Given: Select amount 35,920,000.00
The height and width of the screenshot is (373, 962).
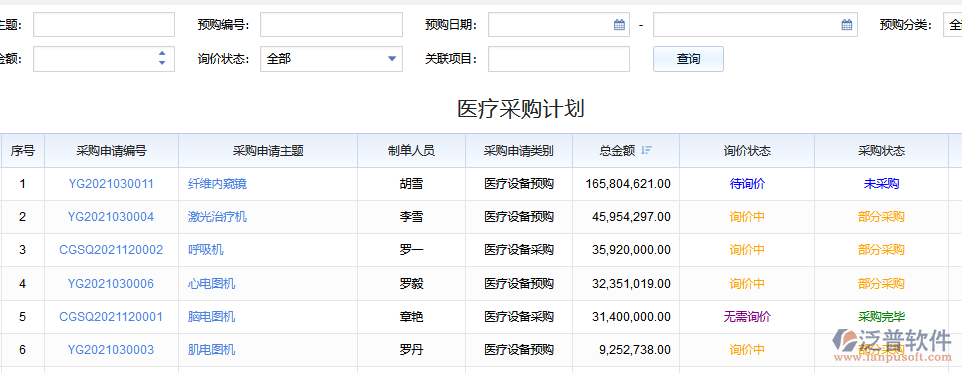Looking at the screenshot, I should [632, 250].
